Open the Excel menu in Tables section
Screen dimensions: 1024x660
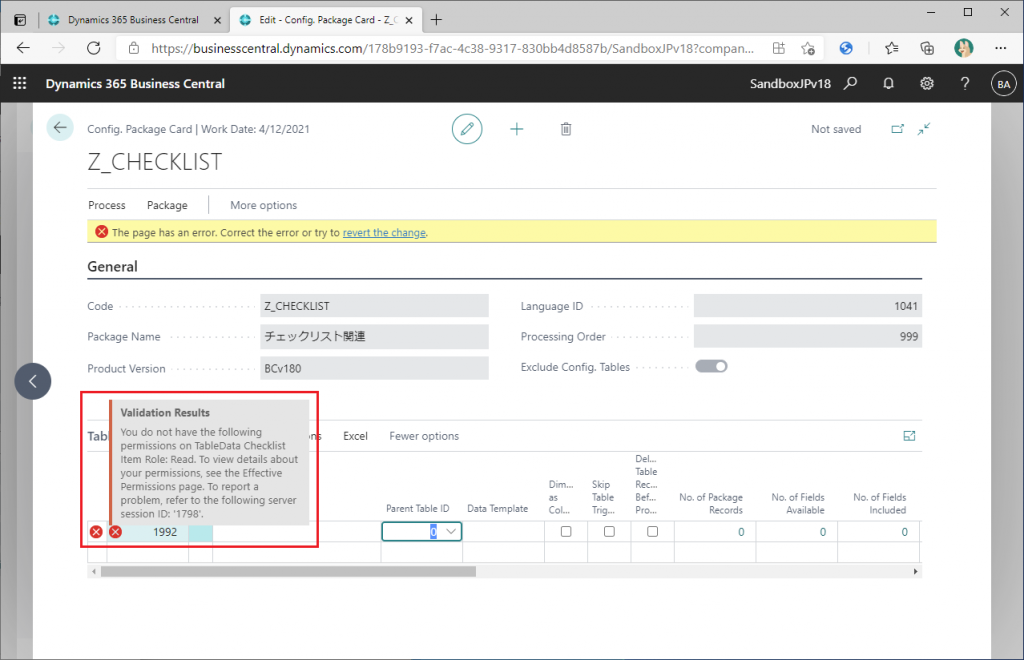(355, 436)
